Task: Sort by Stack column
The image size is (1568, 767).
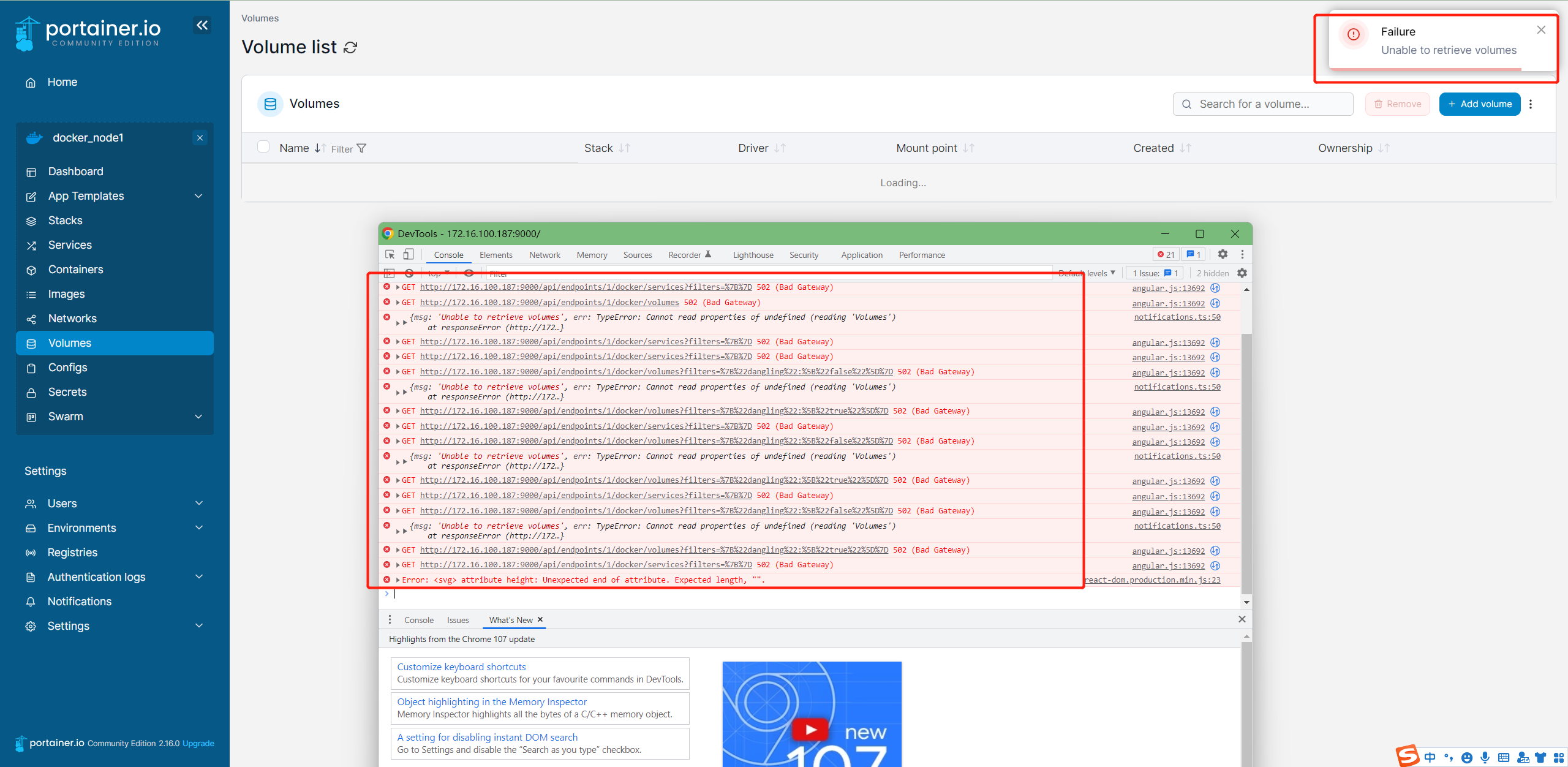Action: click(607, 148)
